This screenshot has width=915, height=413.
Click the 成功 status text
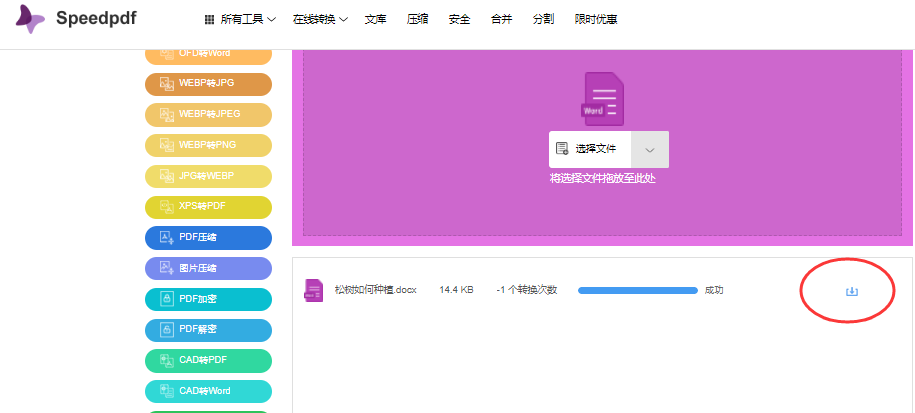click(x=714, y=290)
